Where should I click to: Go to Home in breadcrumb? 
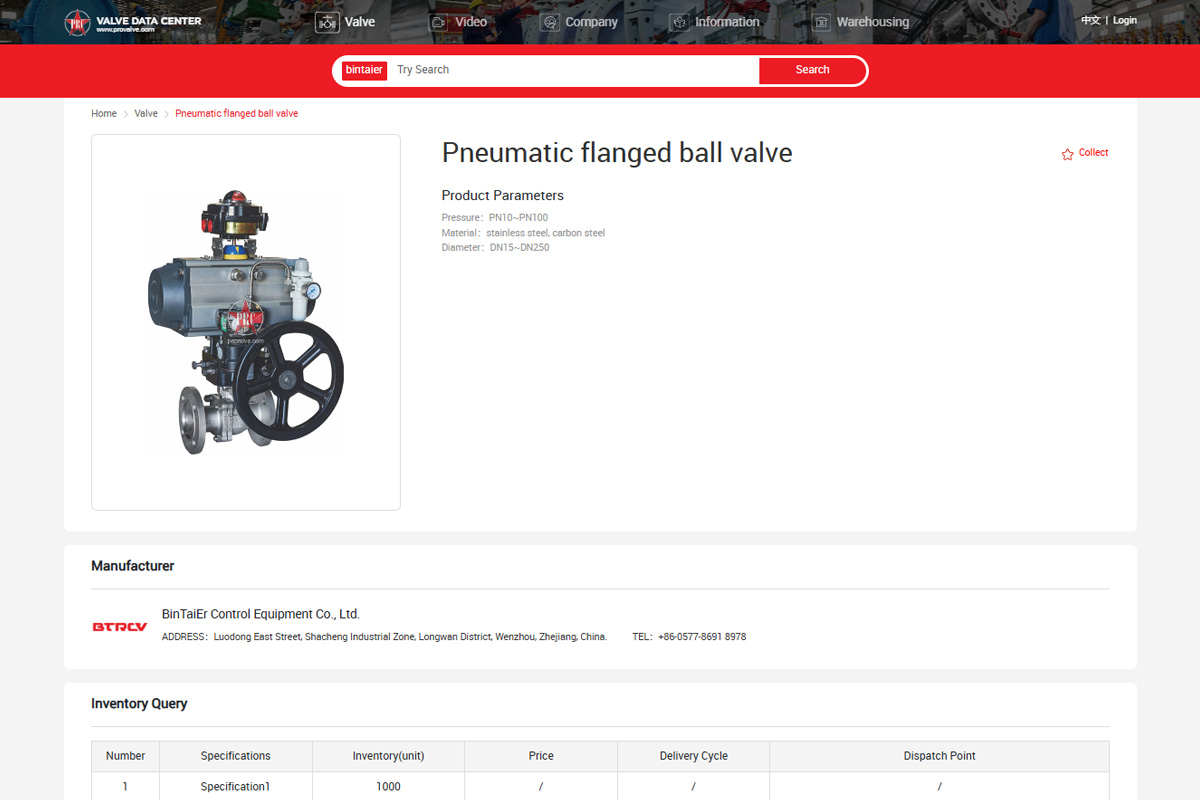(104, 114)
